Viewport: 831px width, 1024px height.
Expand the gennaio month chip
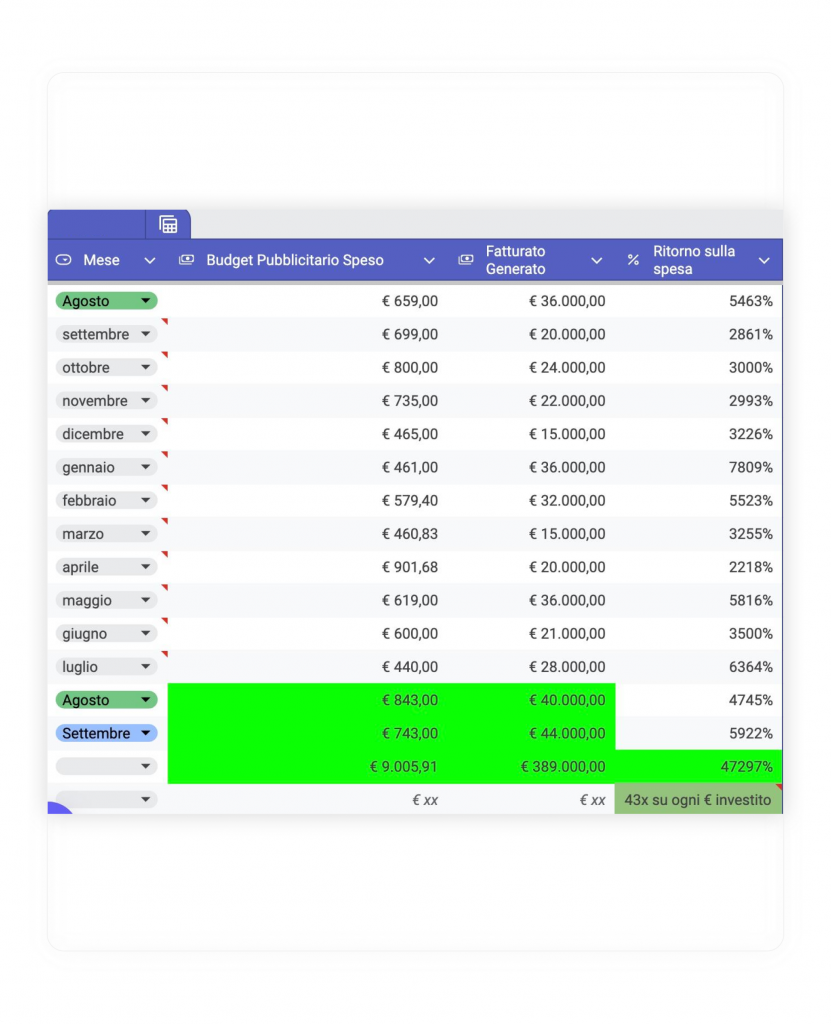click(146, 467)
